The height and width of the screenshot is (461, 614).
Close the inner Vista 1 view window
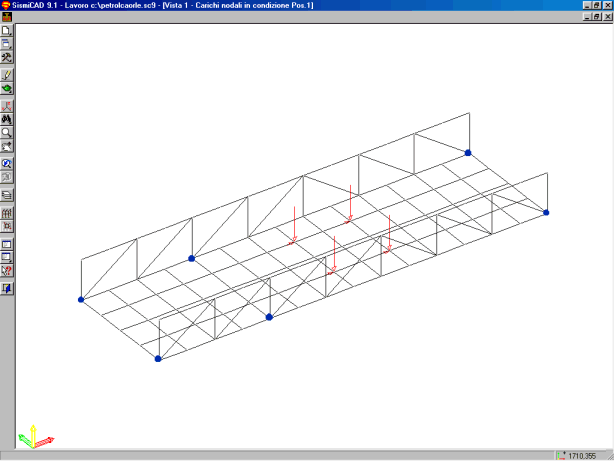(x=608, y=16)
